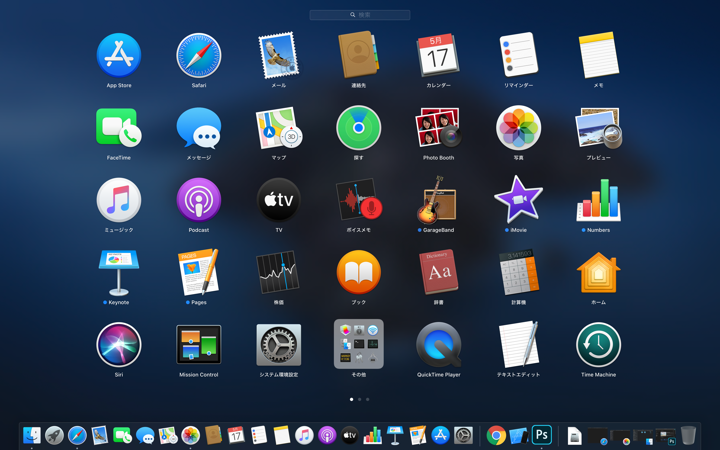Screen dimensions: 720x450
Task: Open Contacts from the Dock
Action: (x=214, y=435)
